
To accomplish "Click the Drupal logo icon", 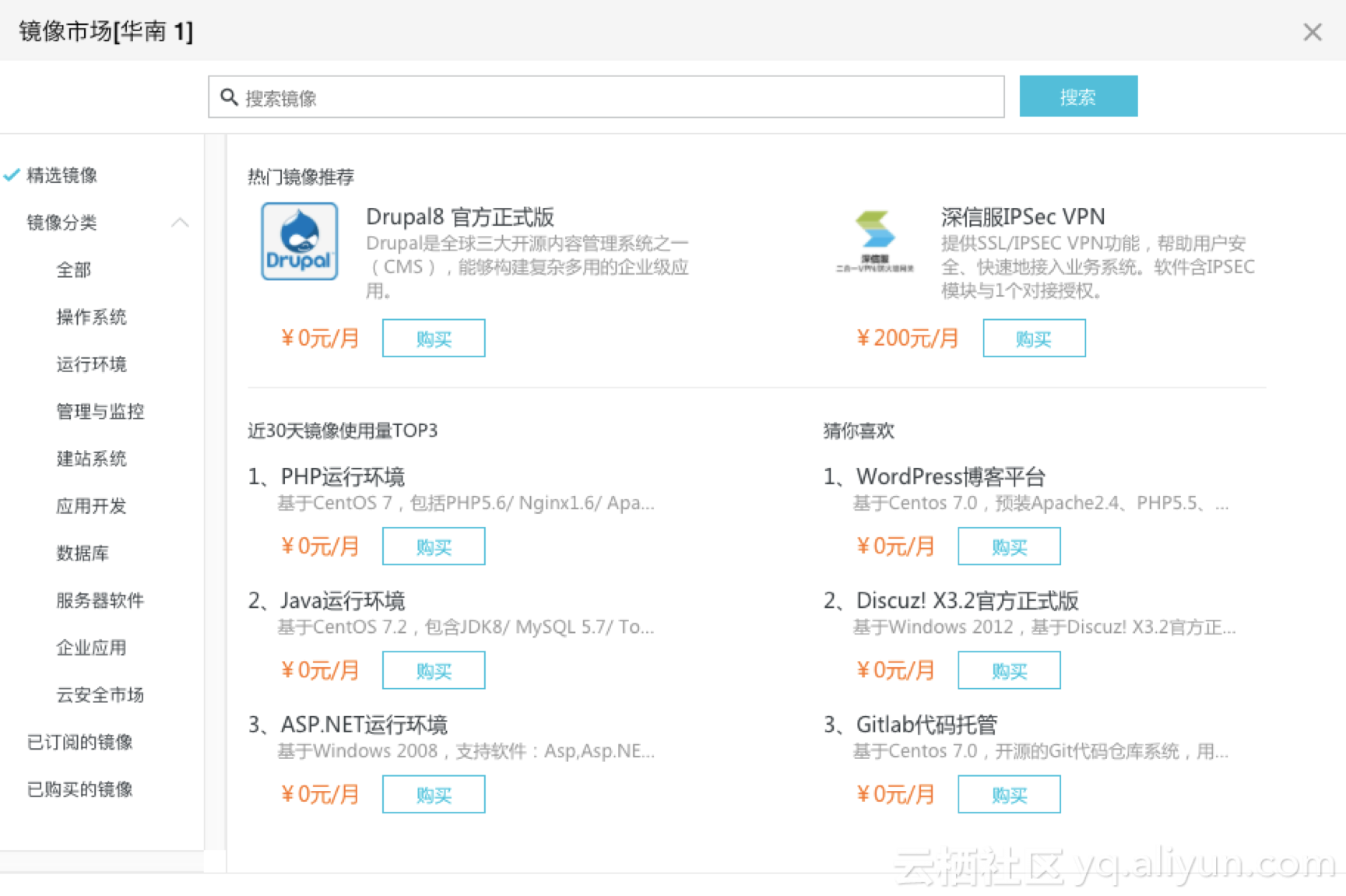I will click(x=299, y=241).
